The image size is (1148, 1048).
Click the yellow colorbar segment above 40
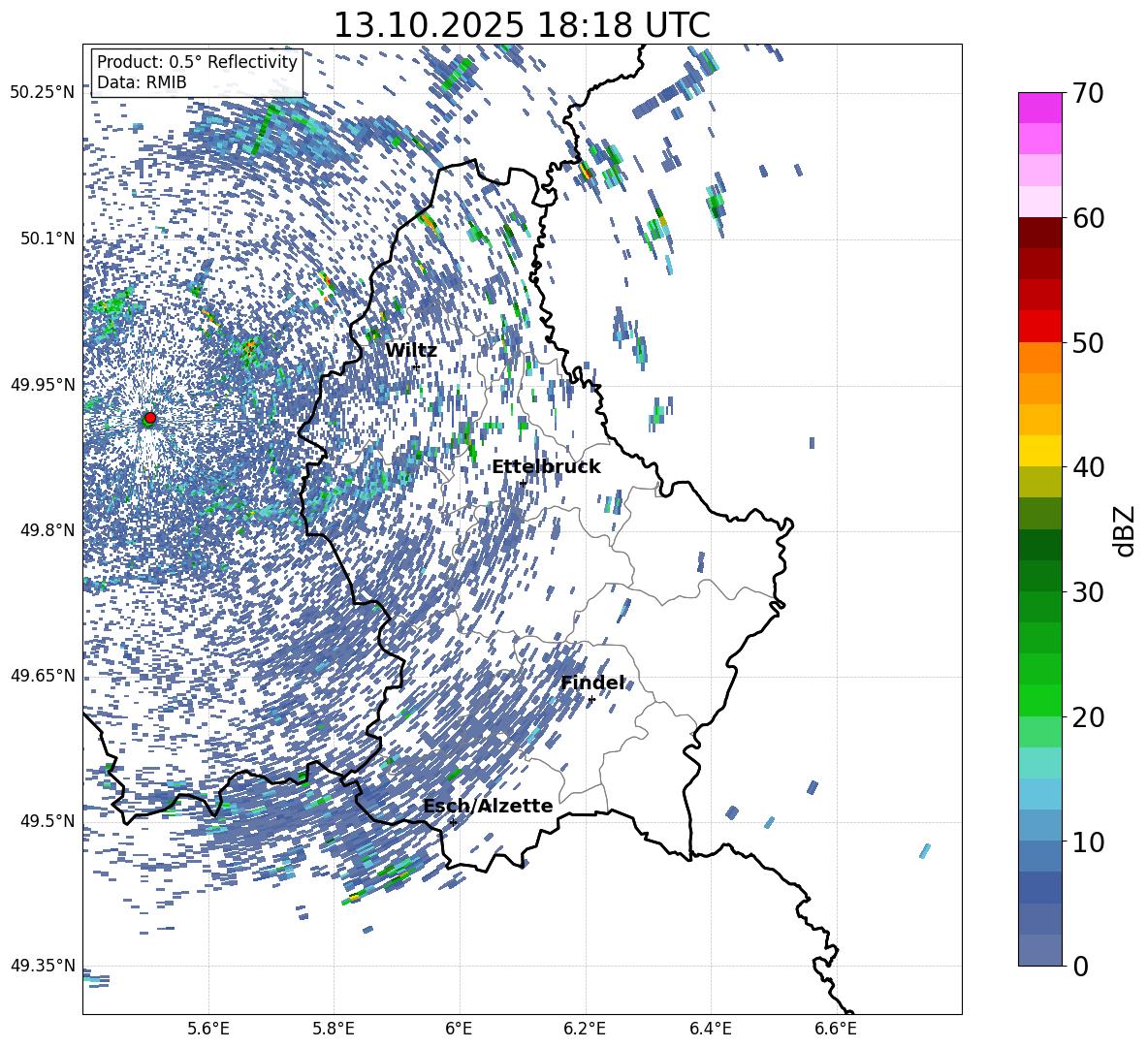pos(1039,452)
